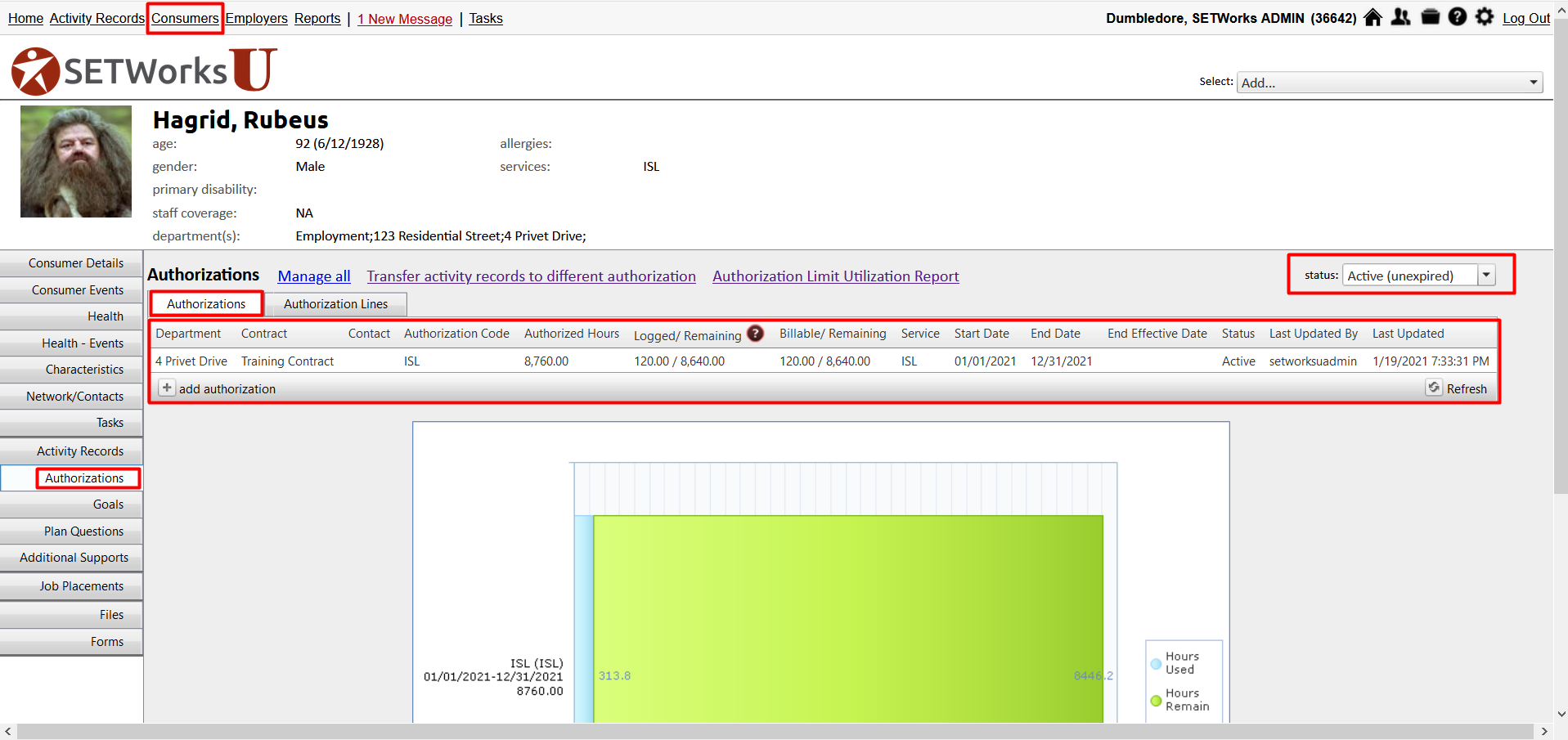
Task: Sort by the End Effective Date column header
Action: point(1157,334)
